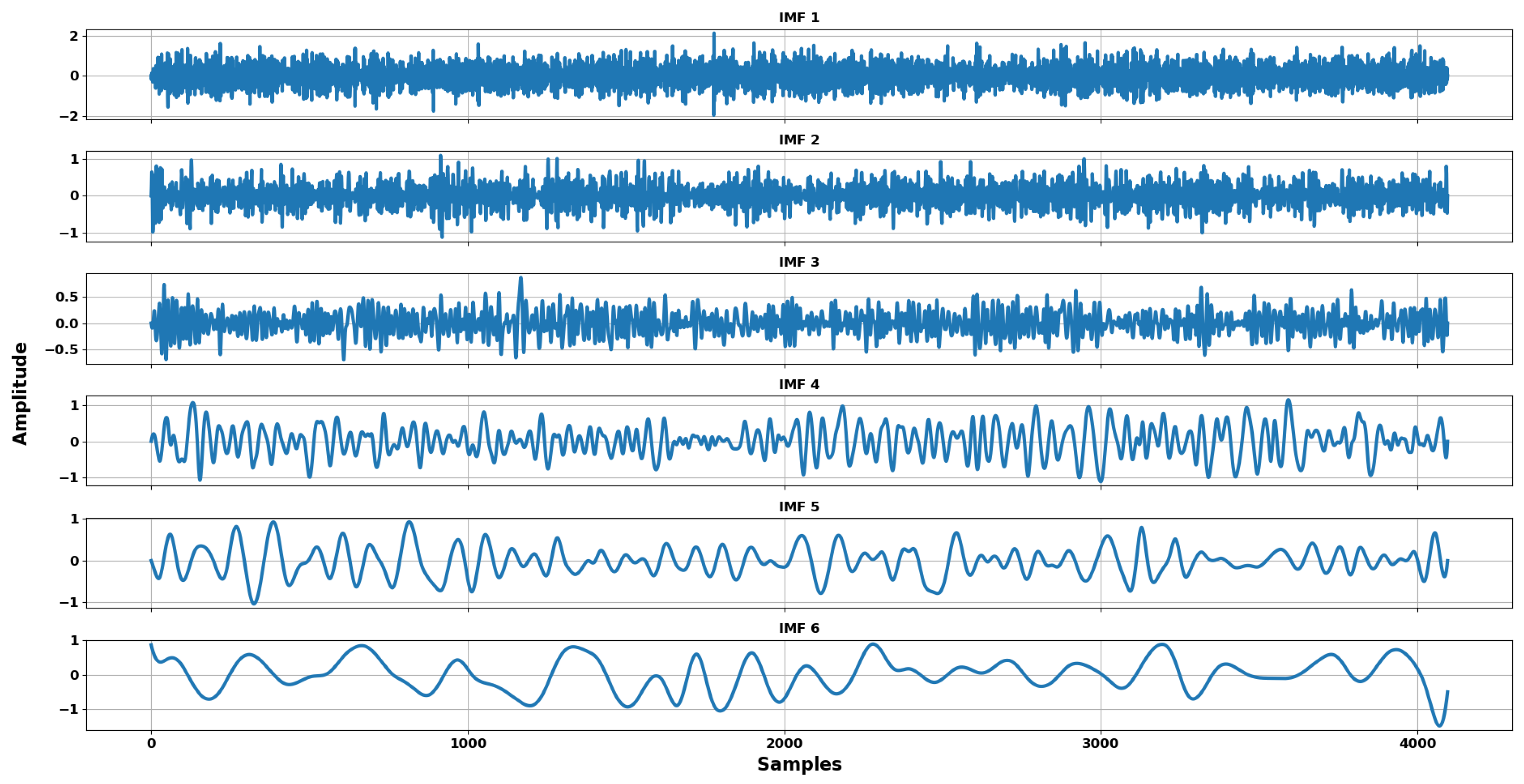Click the −2 y-tick label of IMF 1
The width and height of the screenshot is (1524, 784).
[x=69, y=116]
